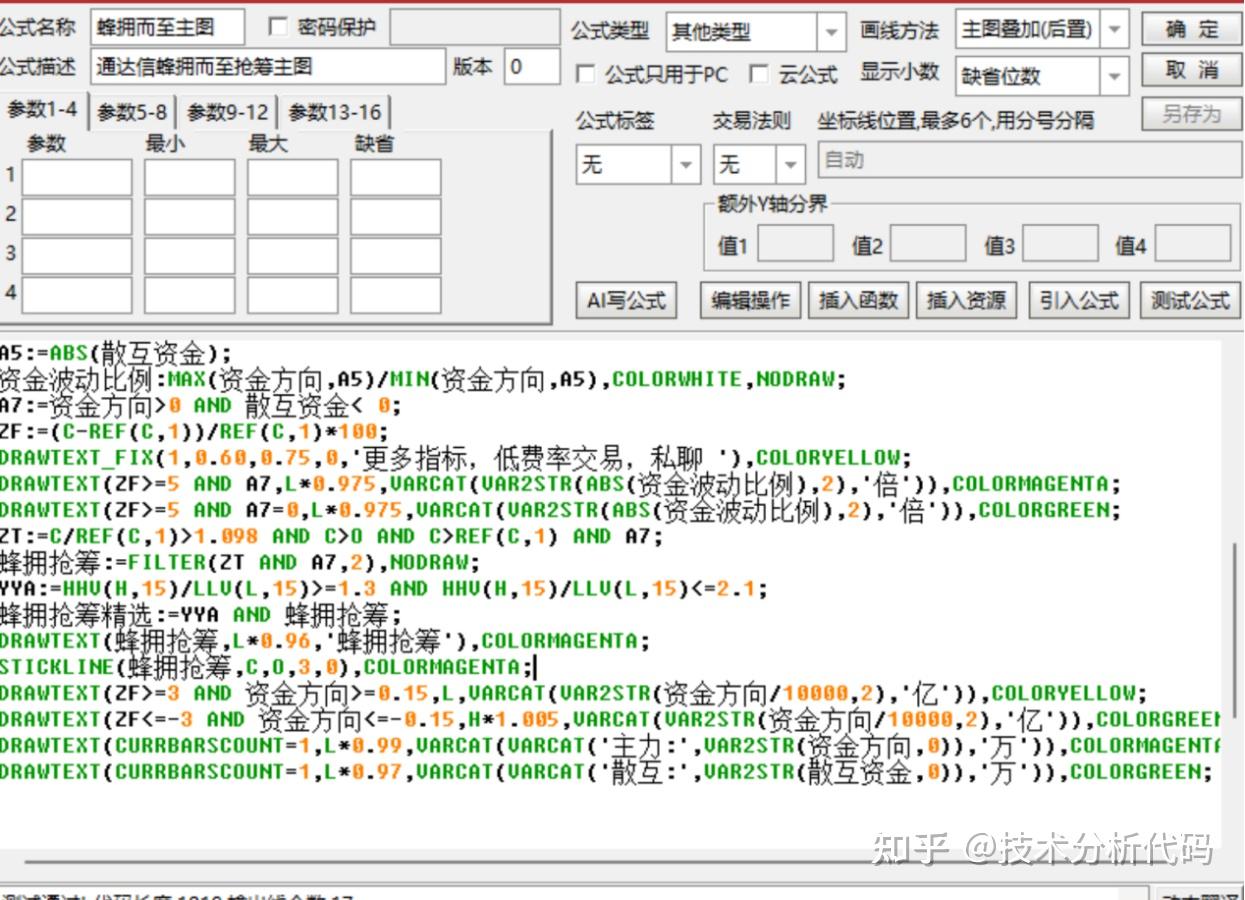Viewport: 1245px width, 900px height.
Task: Click 插入函数 to insert a function
Action: pos(858,300)
